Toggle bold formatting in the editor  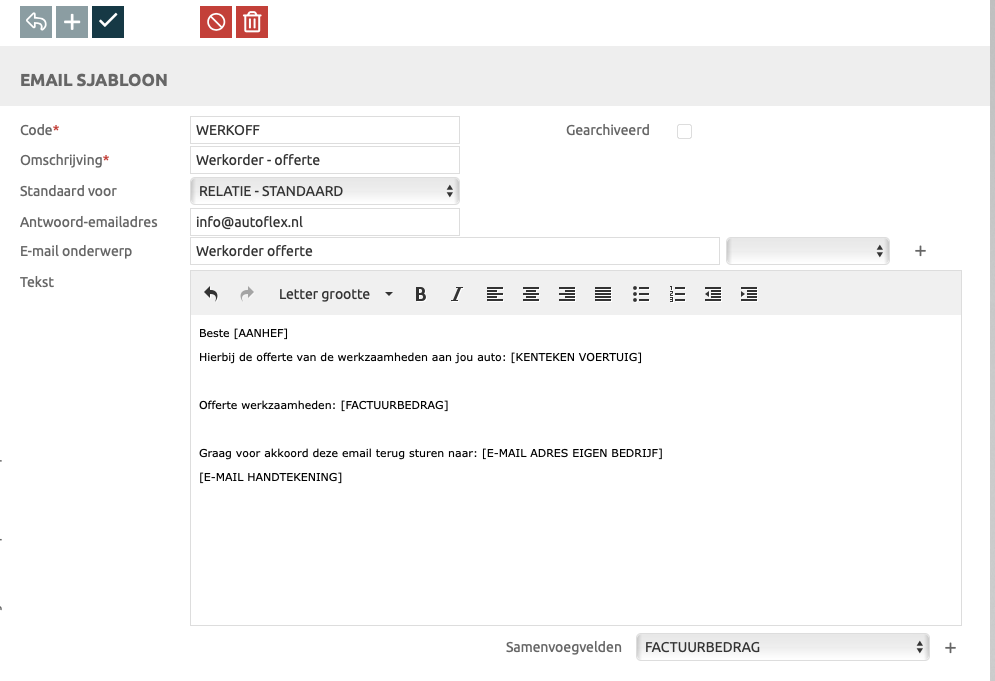tap(420, 294)
